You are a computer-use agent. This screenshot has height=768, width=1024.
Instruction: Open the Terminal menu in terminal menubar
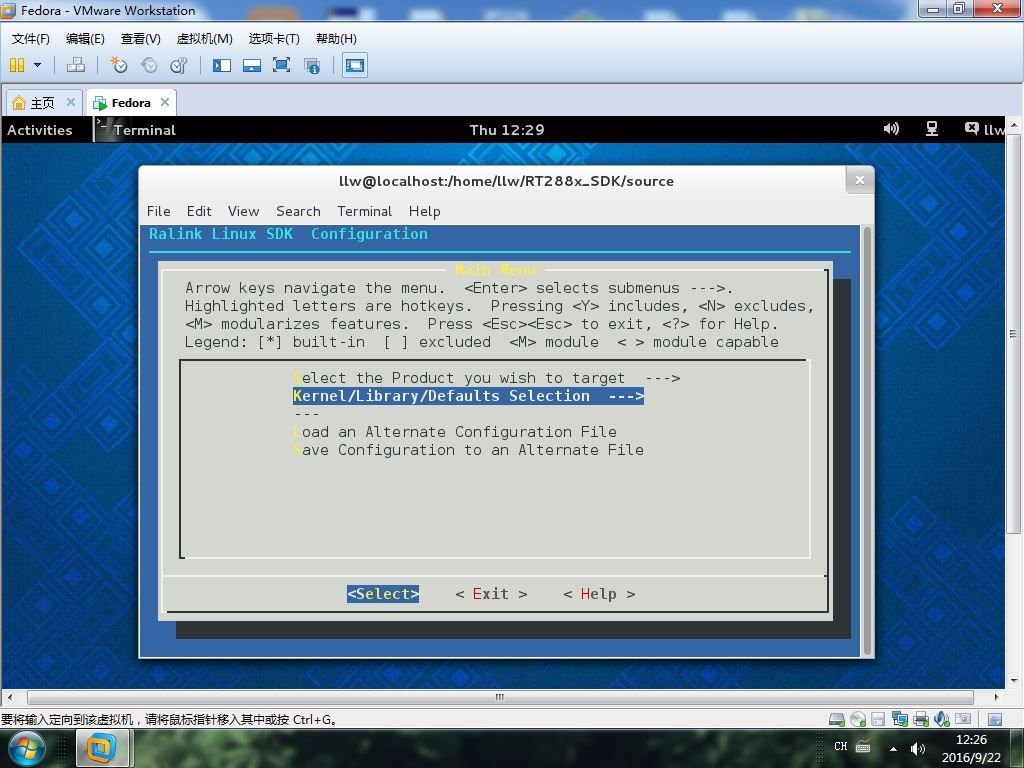[x=364, y=211]
